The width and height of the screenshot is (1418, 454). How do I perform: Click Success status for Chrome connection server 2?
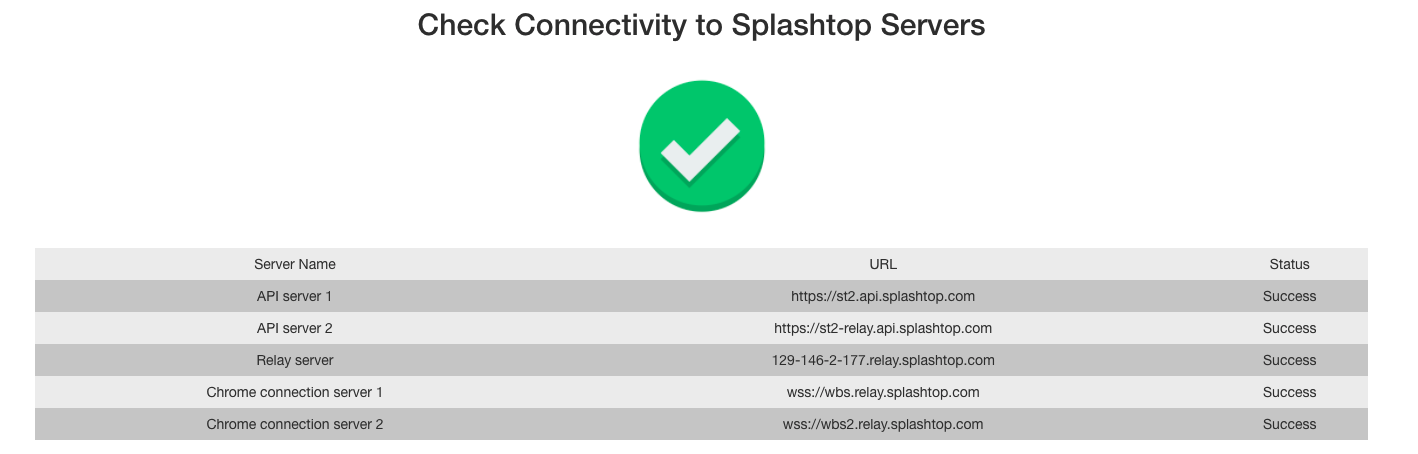coord(1289,424)
